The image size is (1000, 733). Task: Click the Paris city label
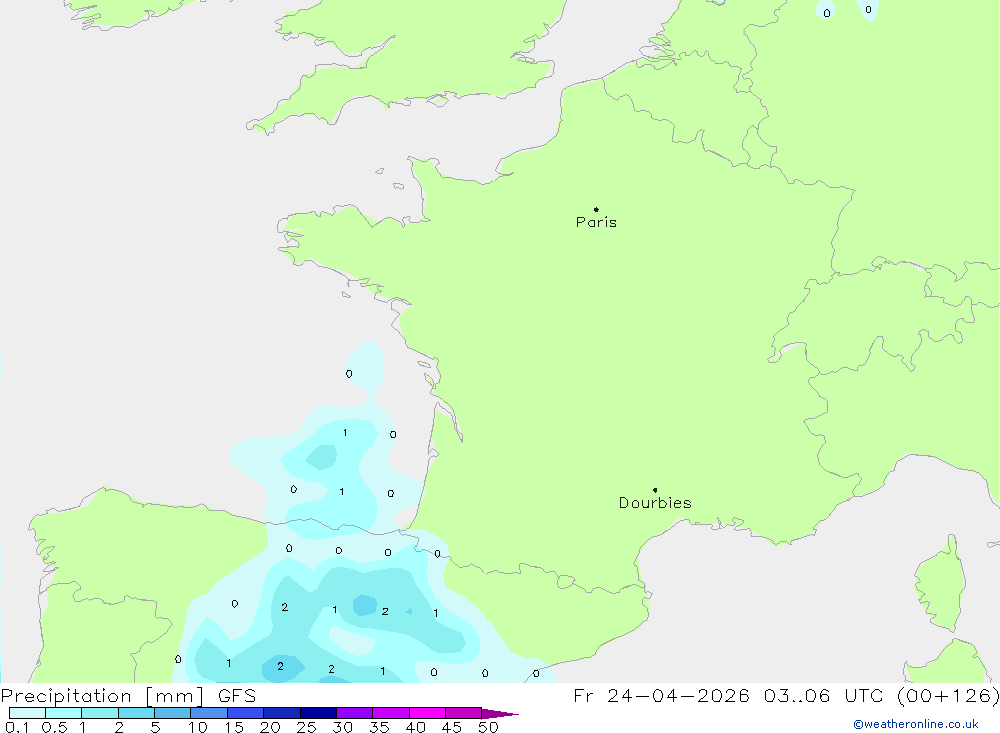click(x=596, y=222)
